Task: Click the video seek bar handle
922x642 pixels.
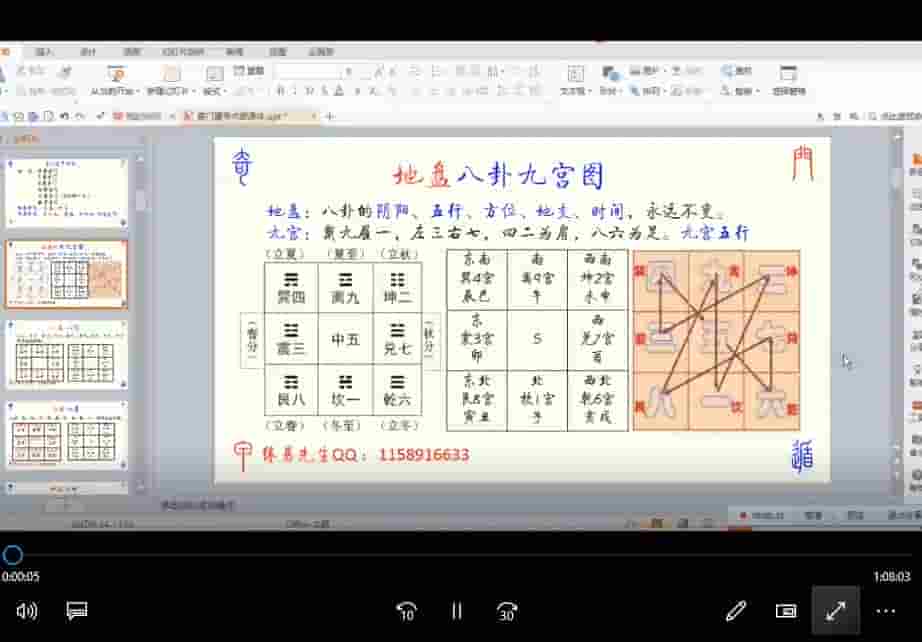Action: [13, 555]
